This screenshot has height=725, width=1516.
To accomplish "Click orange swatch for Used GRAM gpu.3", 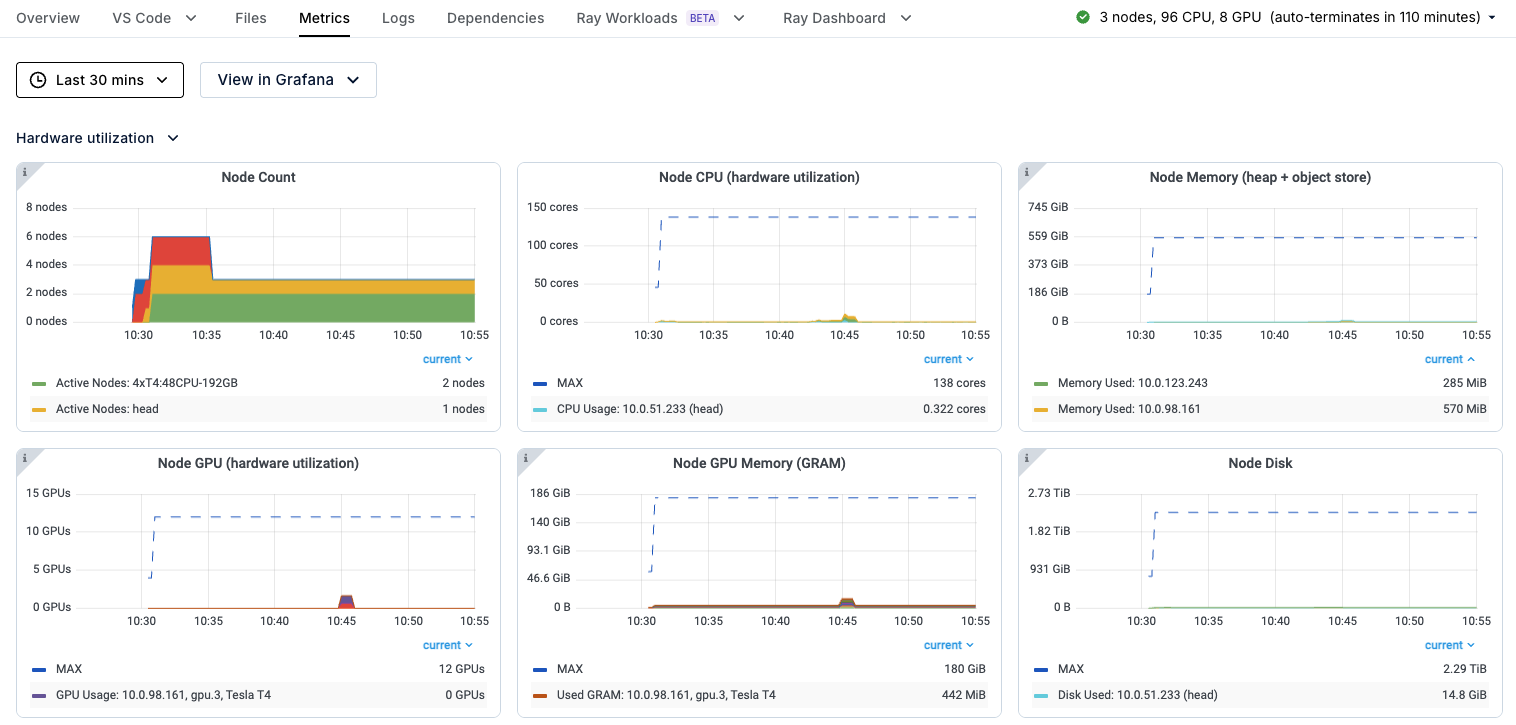I will tap(540, 695).
